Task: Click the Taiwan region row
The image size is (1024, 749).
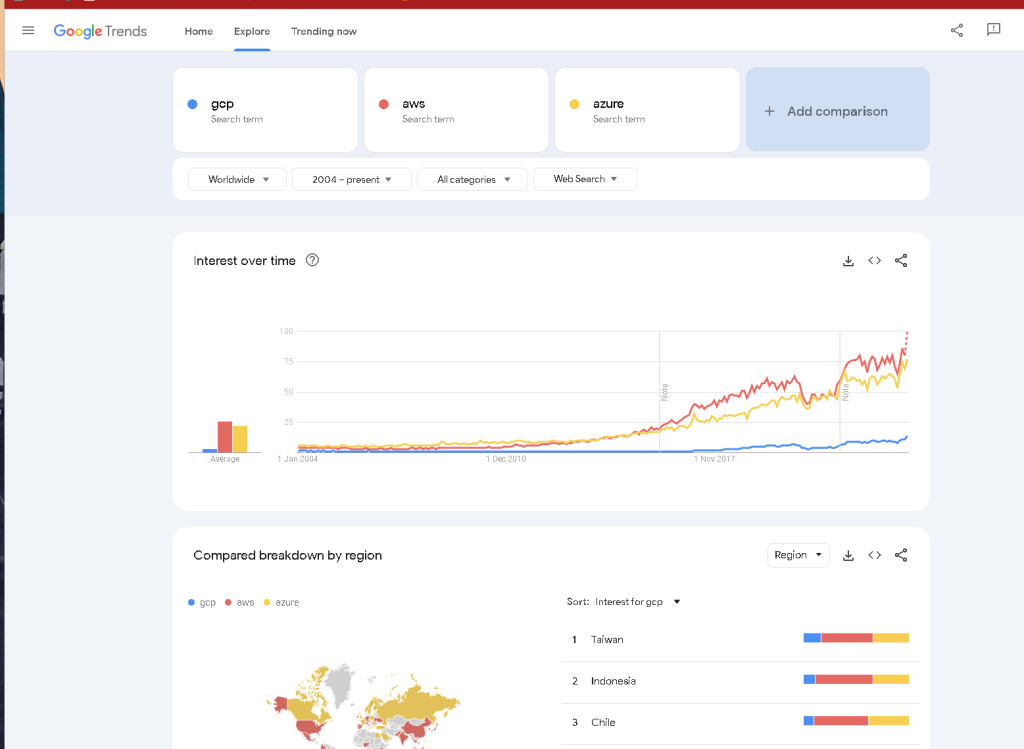Action: [x=740, y=639]
